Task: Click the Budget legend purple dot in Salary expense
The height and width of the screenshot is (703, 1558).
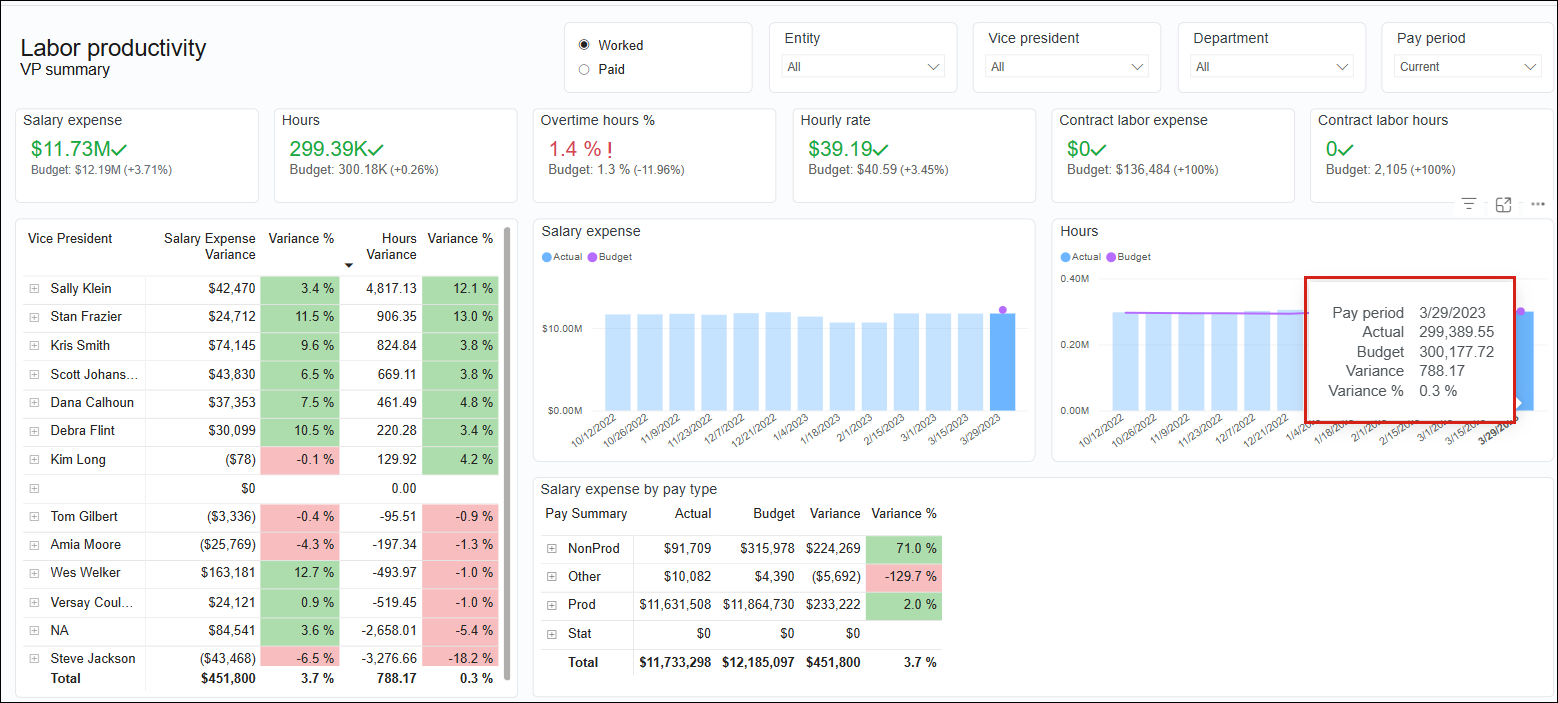Action: point(591,257)
